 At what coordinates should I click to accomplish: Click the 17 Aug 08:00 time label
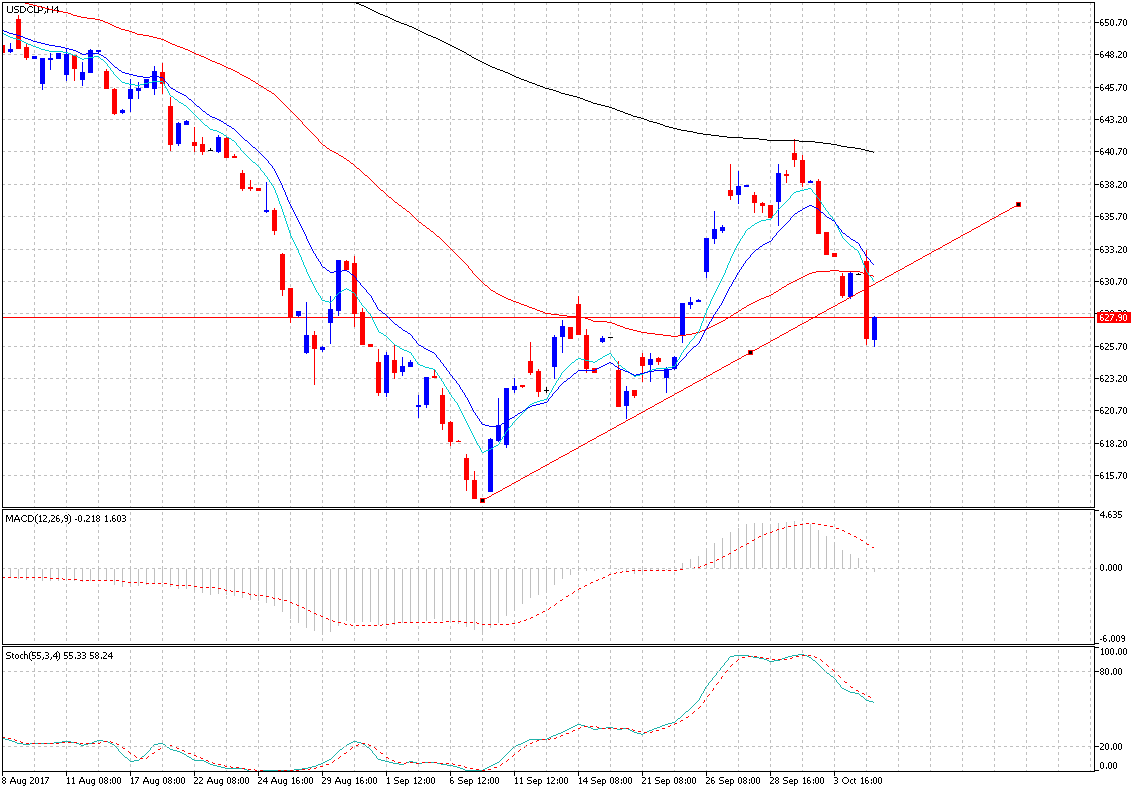tap(158, 781)
